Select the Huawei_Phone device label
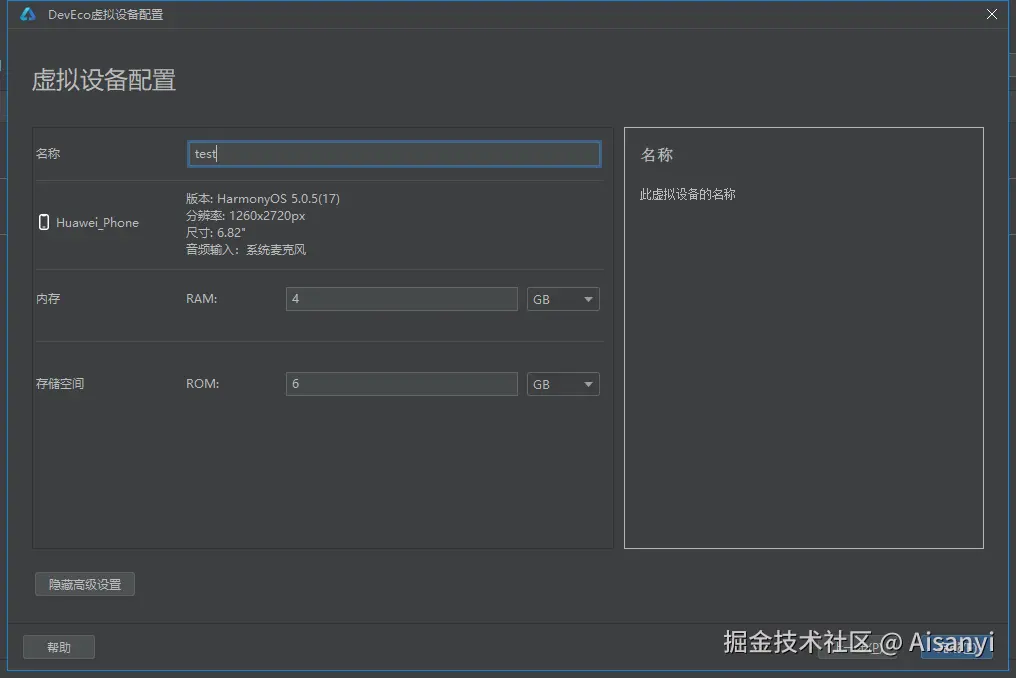 (x=97, y=222)
